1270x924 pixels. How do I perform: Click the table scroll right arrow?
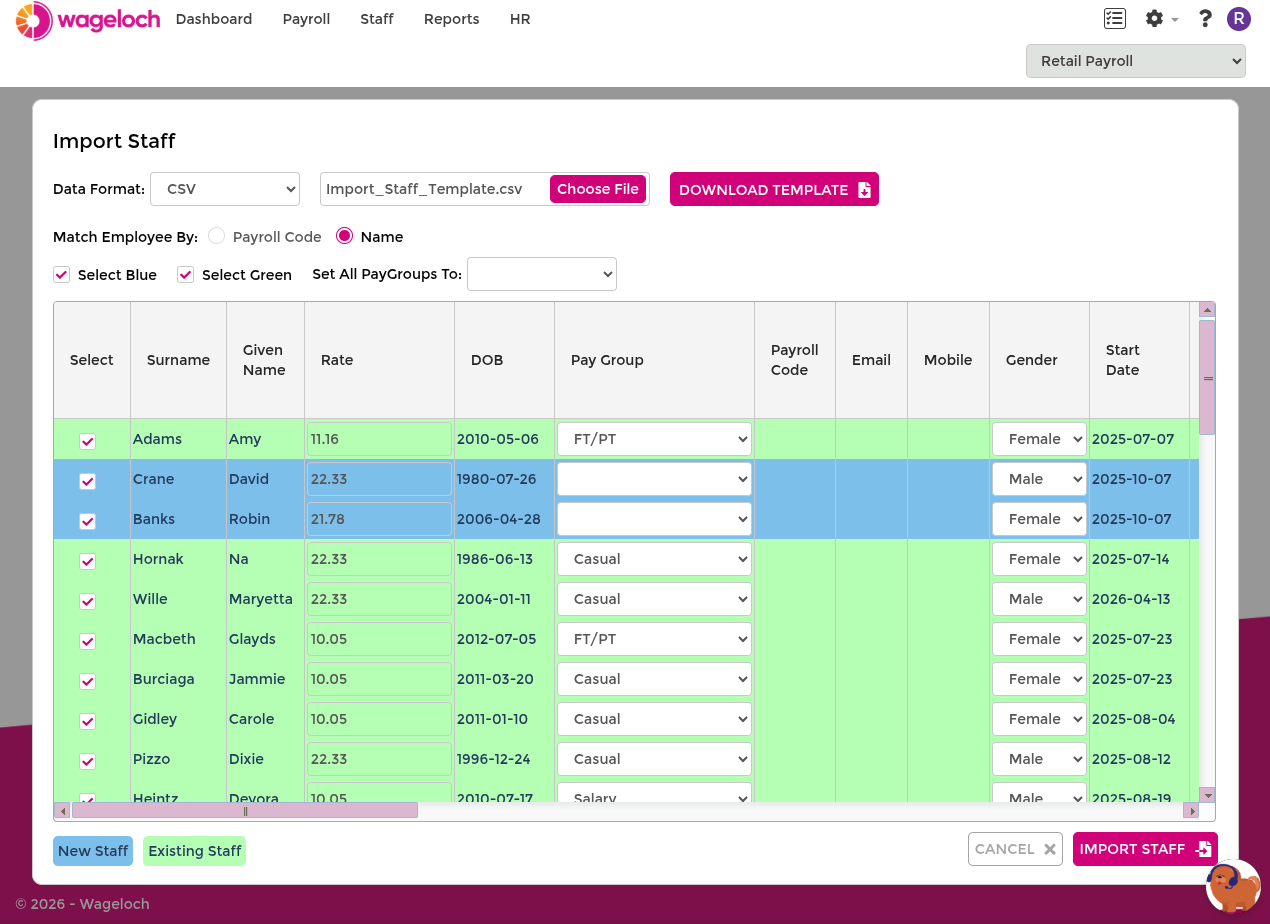(x=1191, y=811)
